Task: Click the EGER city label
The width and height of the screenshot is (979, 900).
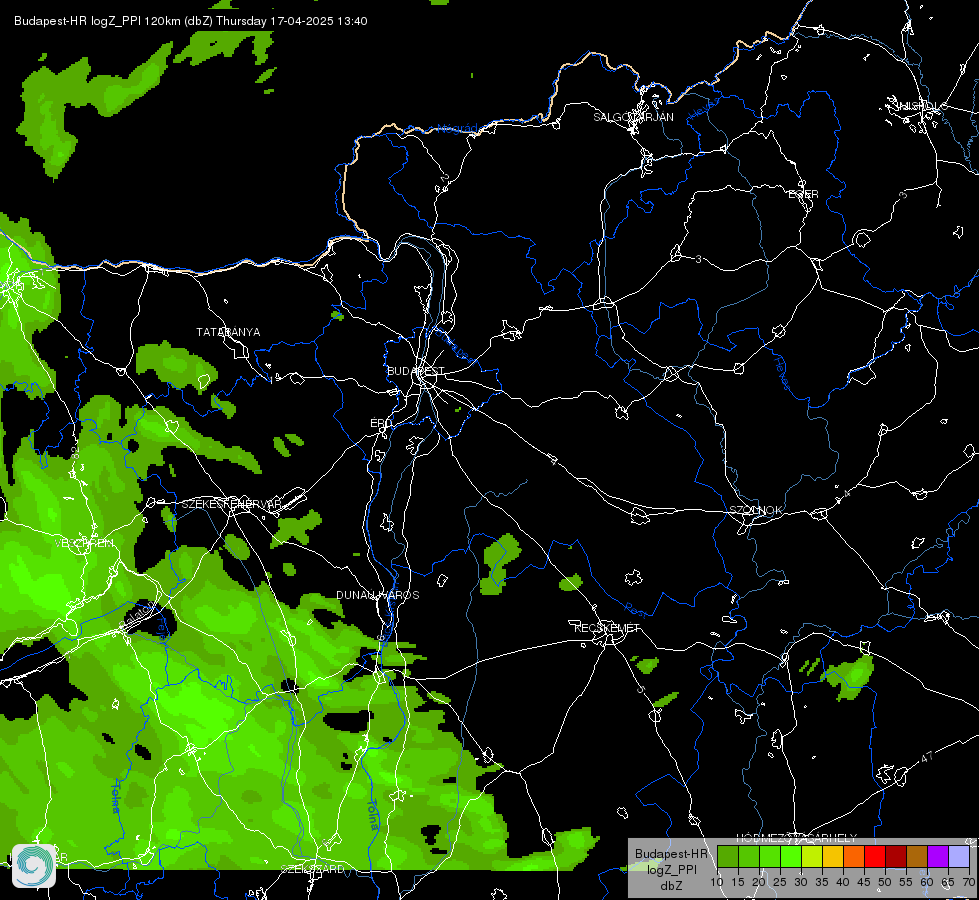Action: pyautogui.click(x=803, y=194)
